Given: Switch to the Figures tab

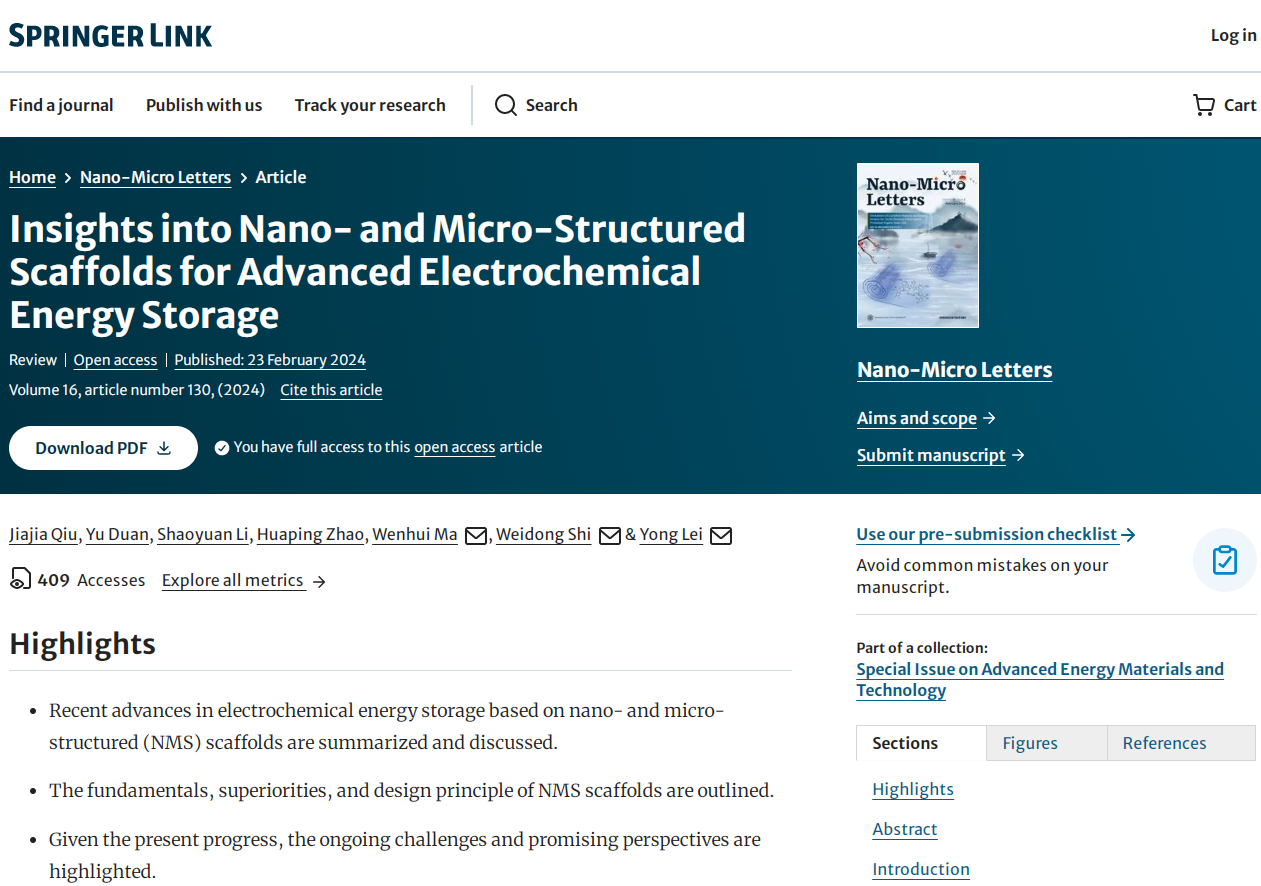Looking at the screenshot, I should 1030,743.
